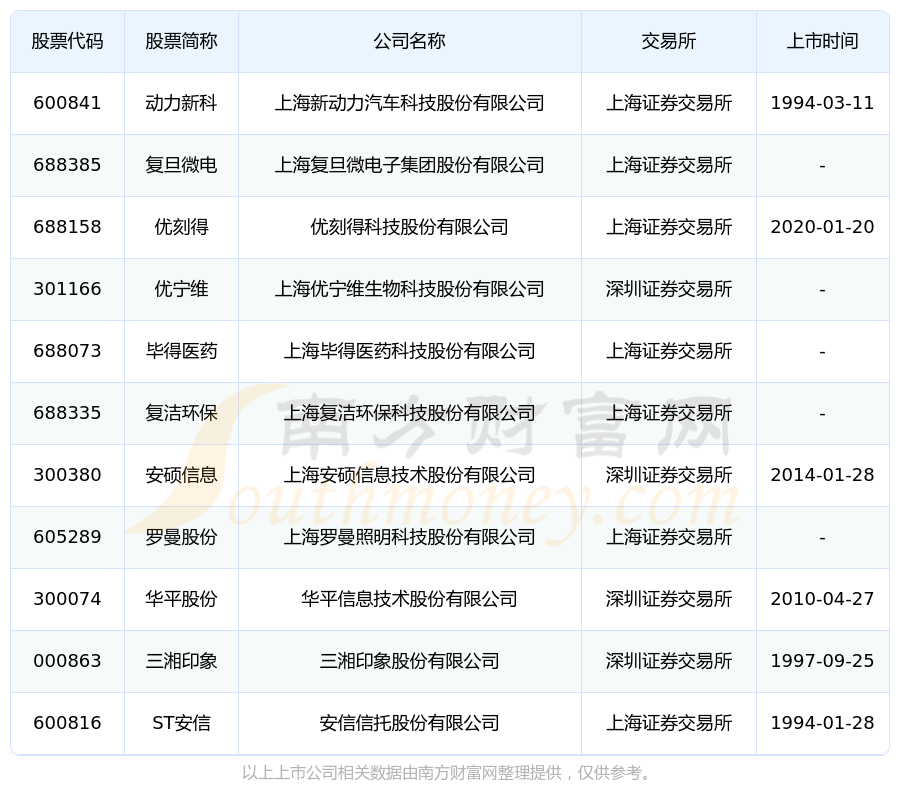This screenshot has height=800, width=900.
Task: Select stock code 301166
Action: (x=67, y=289)
